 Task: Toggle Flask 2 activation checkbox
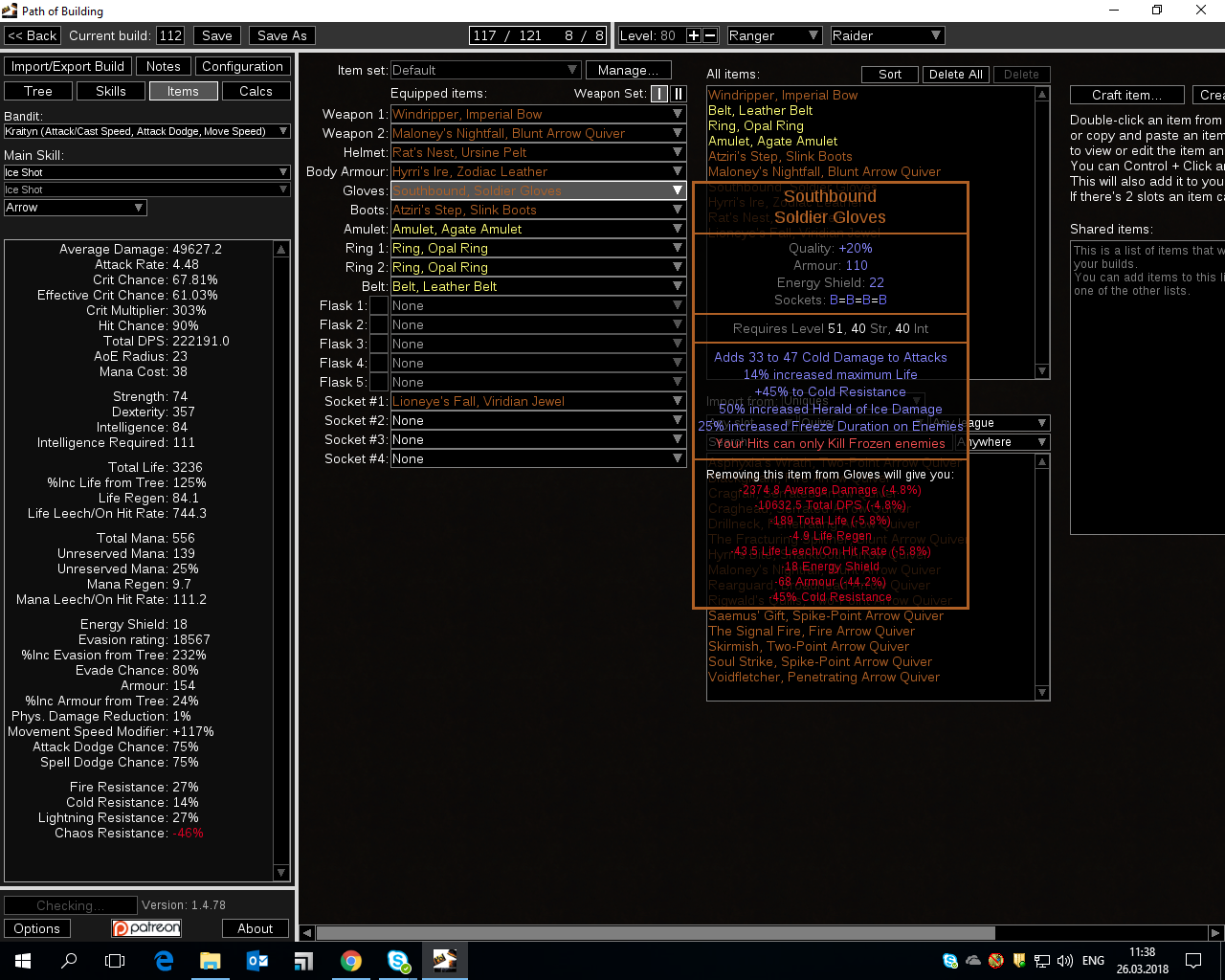coord(379,324)
